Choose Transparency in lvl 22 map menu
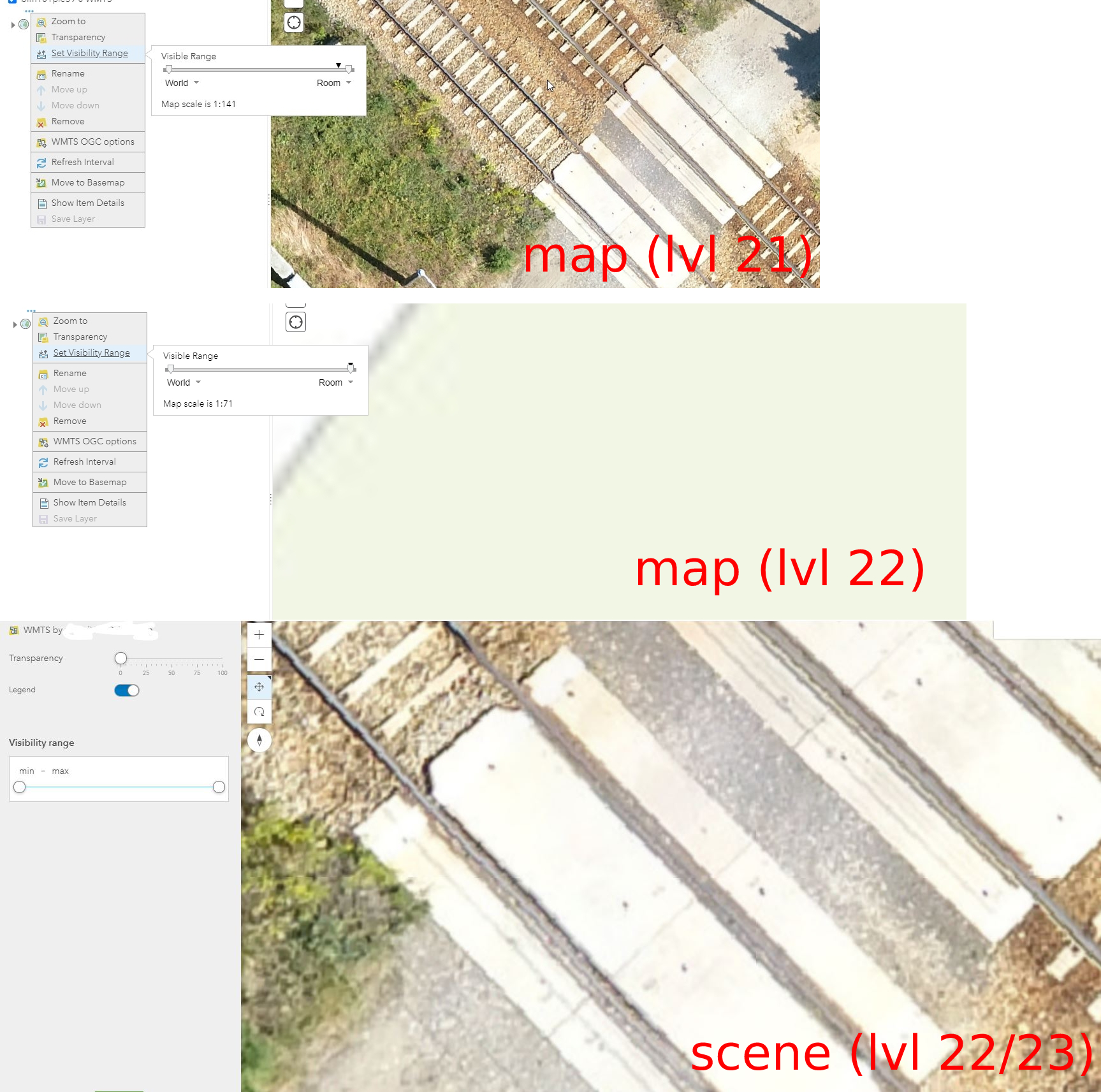The height and width of the screenshot is (1092, 1101). [x=80, y=337]
